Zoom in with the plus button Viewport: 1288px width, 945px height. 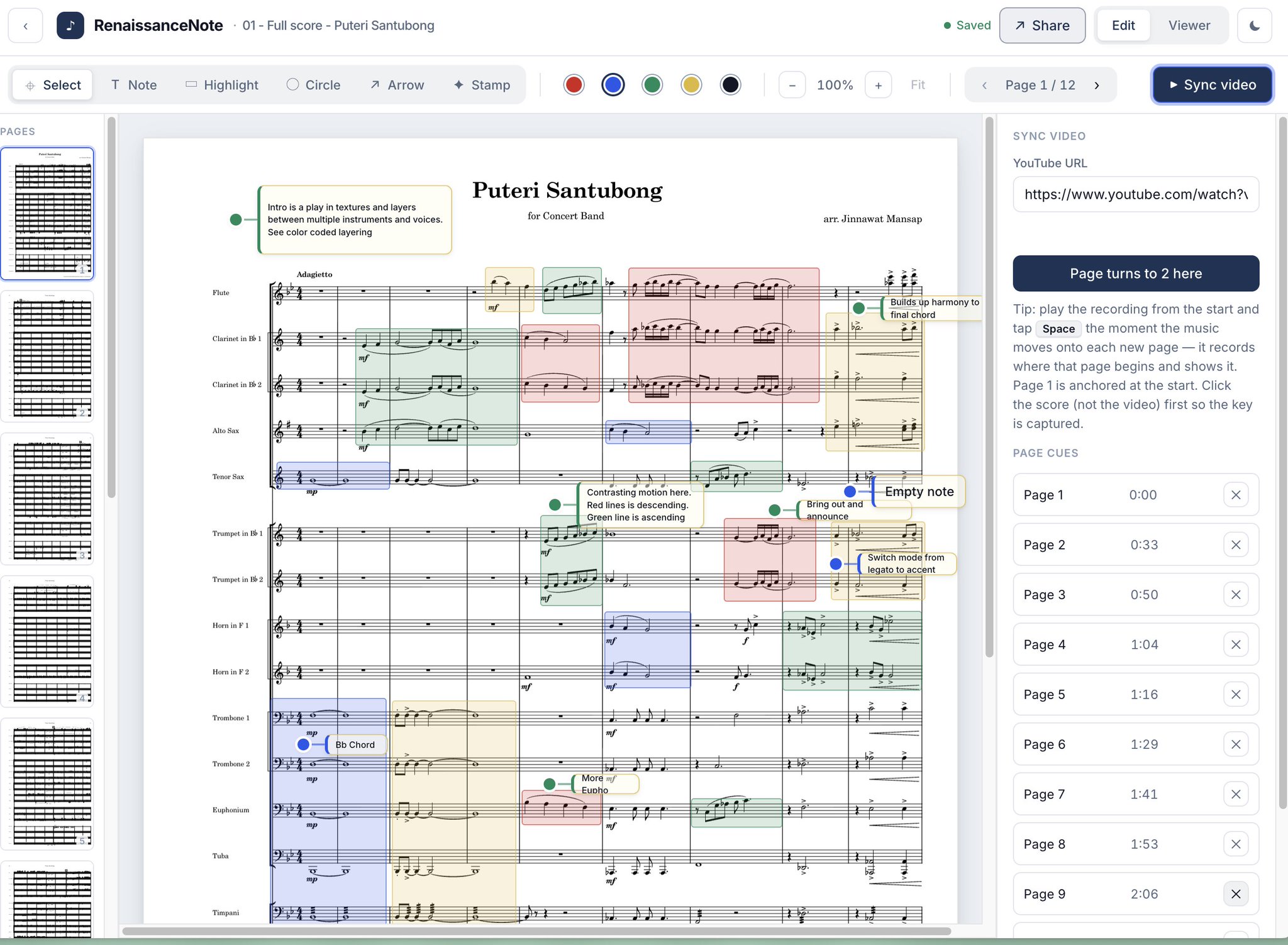coord(878,85)
